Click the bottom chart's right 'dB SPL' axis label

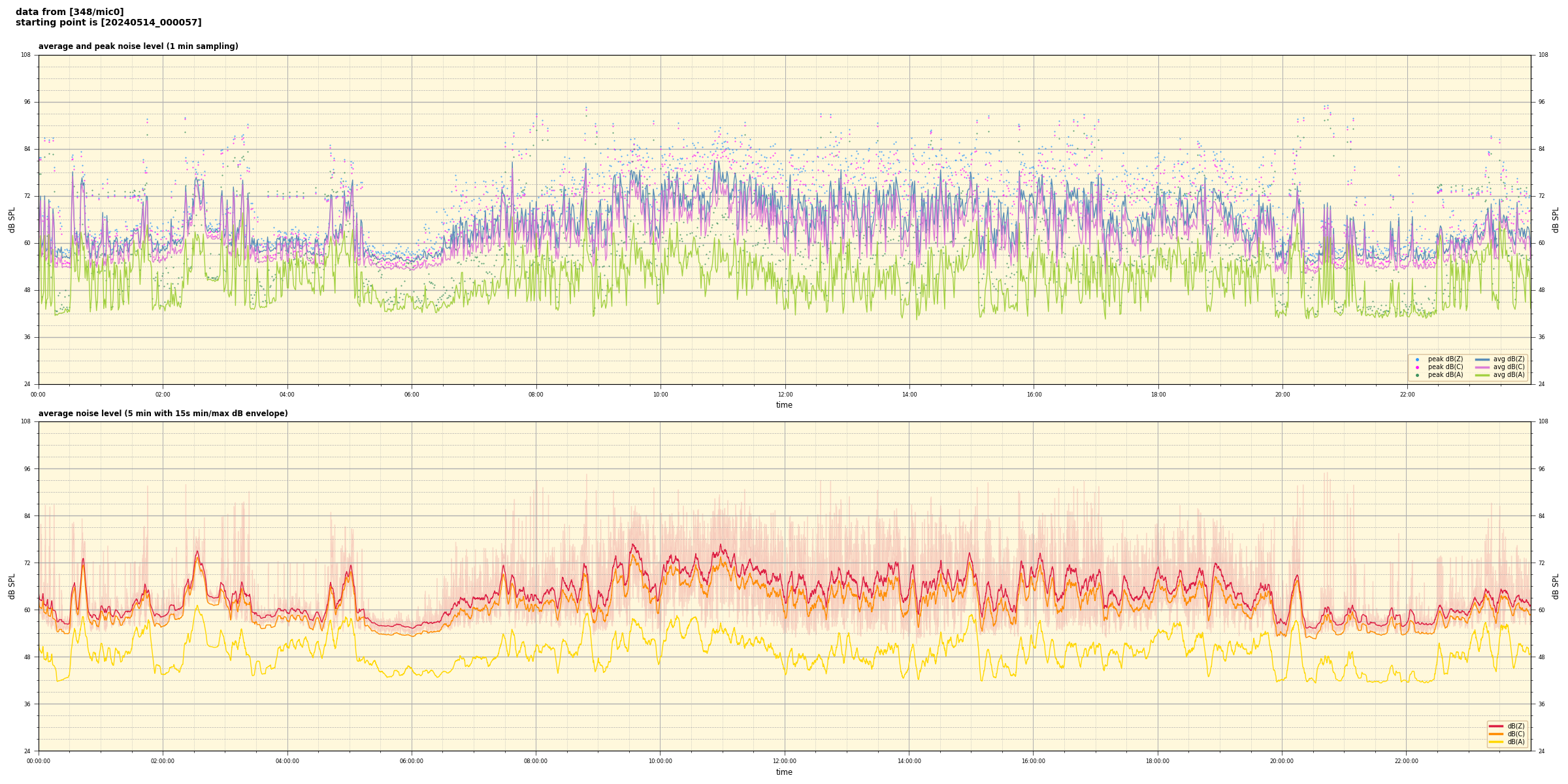click(1556, 586)
